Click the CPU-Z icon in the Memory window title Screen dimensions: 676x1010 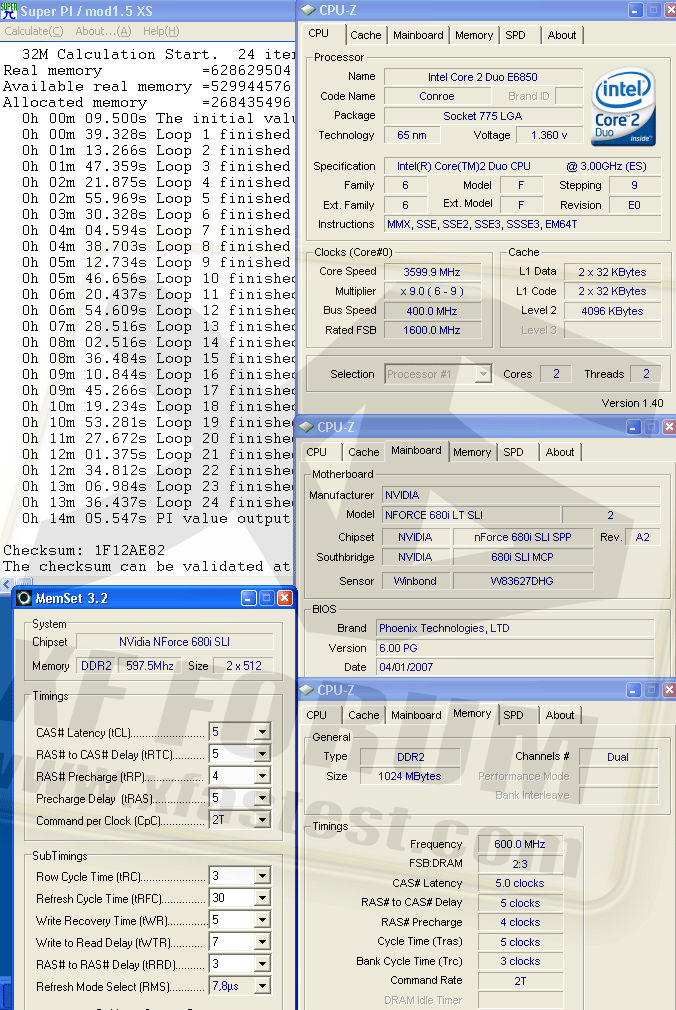(307, 690)
